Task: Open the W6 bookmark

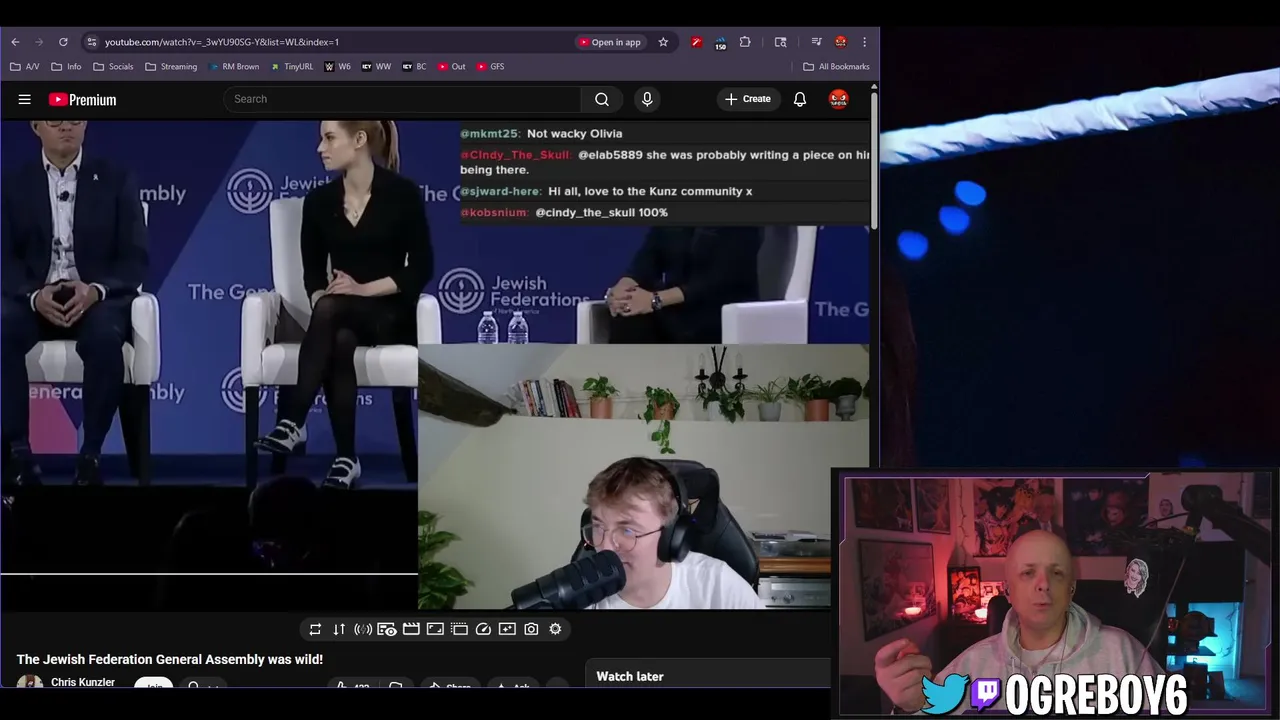Action: [x=337, y=67]
